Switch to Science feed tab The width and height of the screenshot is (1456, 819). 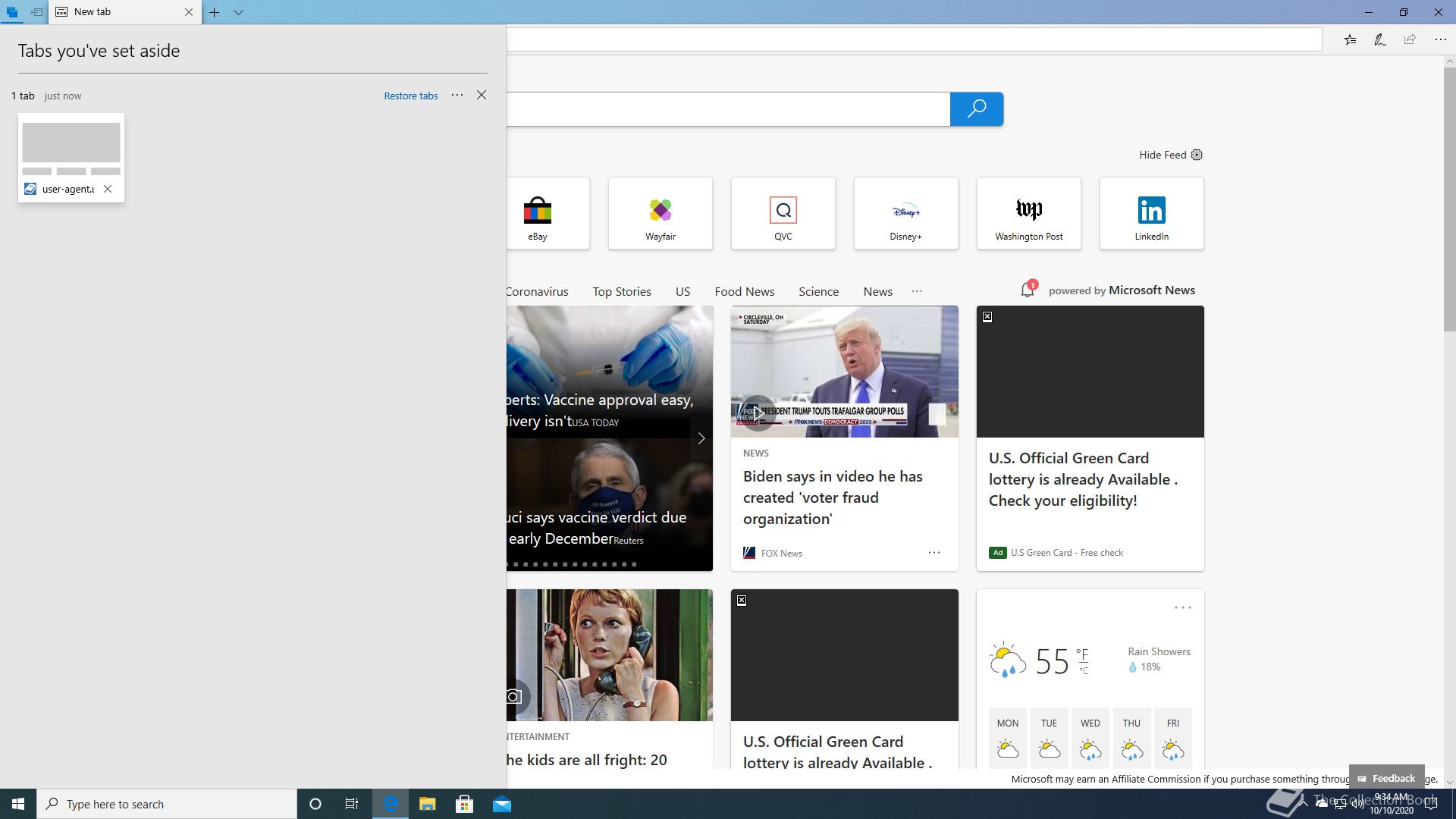[x=818, y=291]
